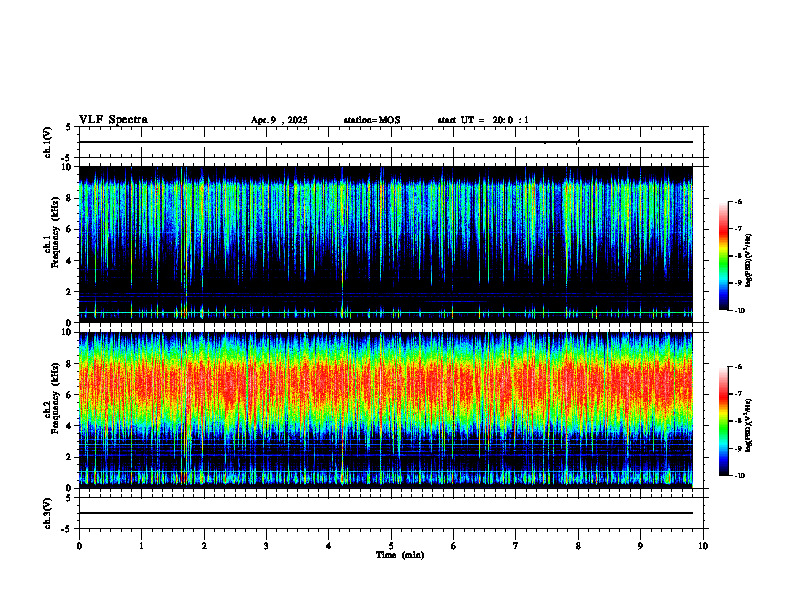Image resolution: width=792 pixels, height=612 pixels.
Task: Click the ch.1 voltage trace line
Action: (386, 142)
